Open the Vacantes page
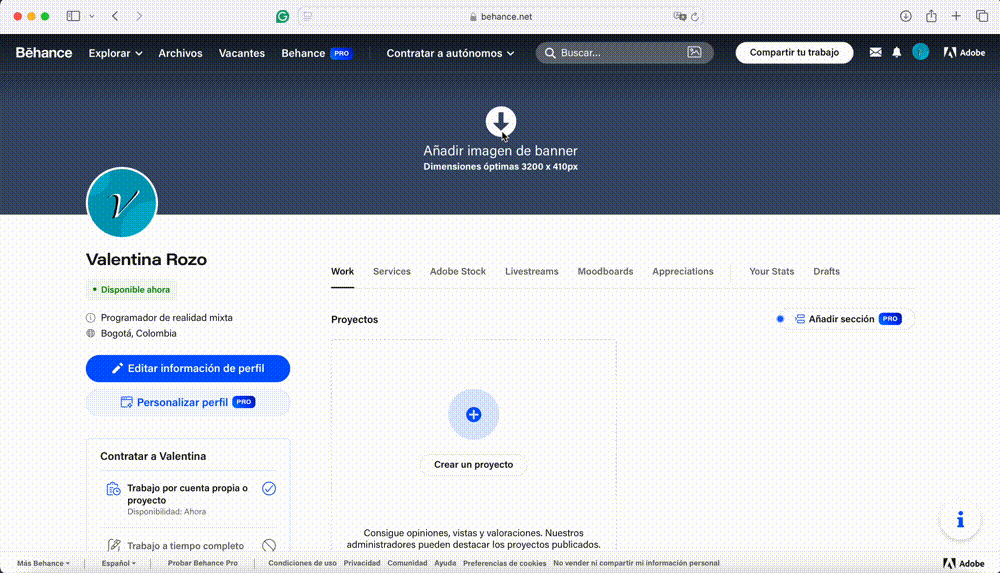1000x573 pixels. (242, 53)
